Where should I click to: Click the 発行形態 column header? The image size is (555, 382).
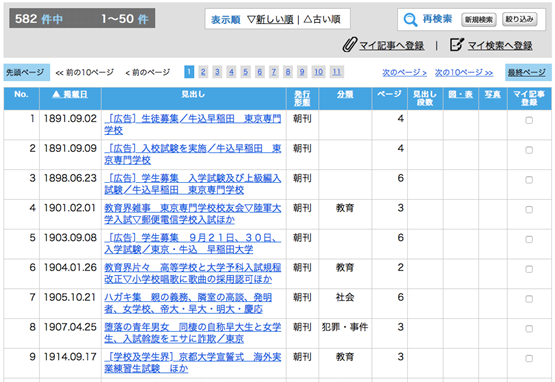302,98
